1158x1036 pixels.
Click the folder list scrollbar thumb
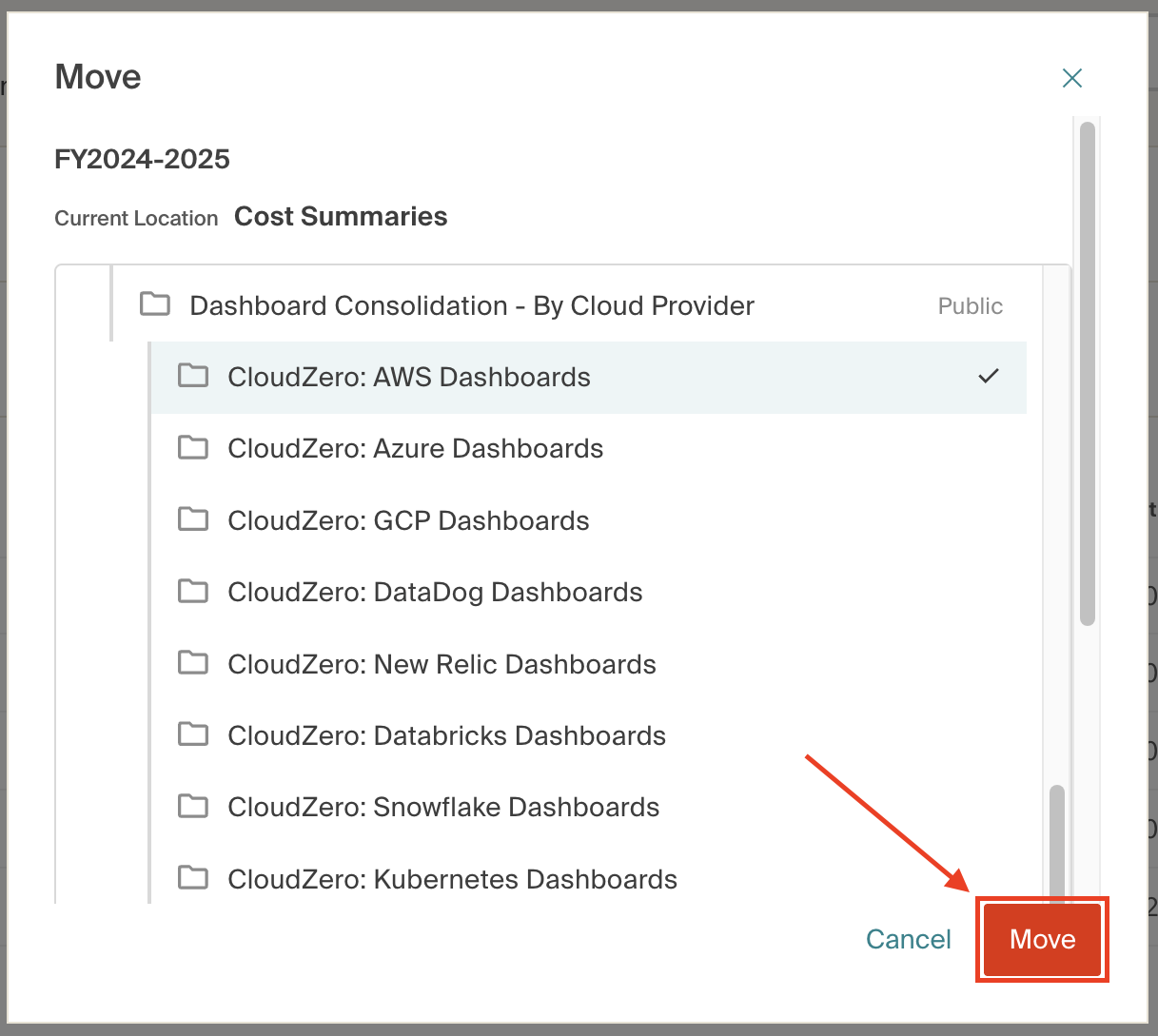1056,843
